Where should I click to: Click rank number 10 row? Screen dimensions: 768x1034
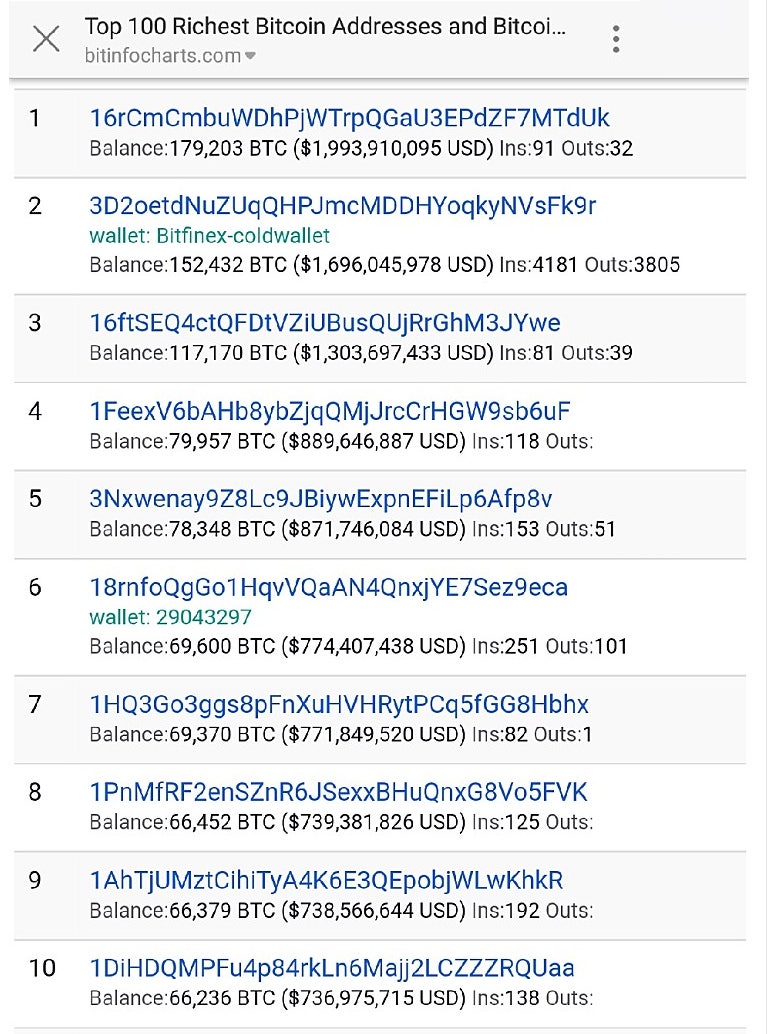point(42,969)
